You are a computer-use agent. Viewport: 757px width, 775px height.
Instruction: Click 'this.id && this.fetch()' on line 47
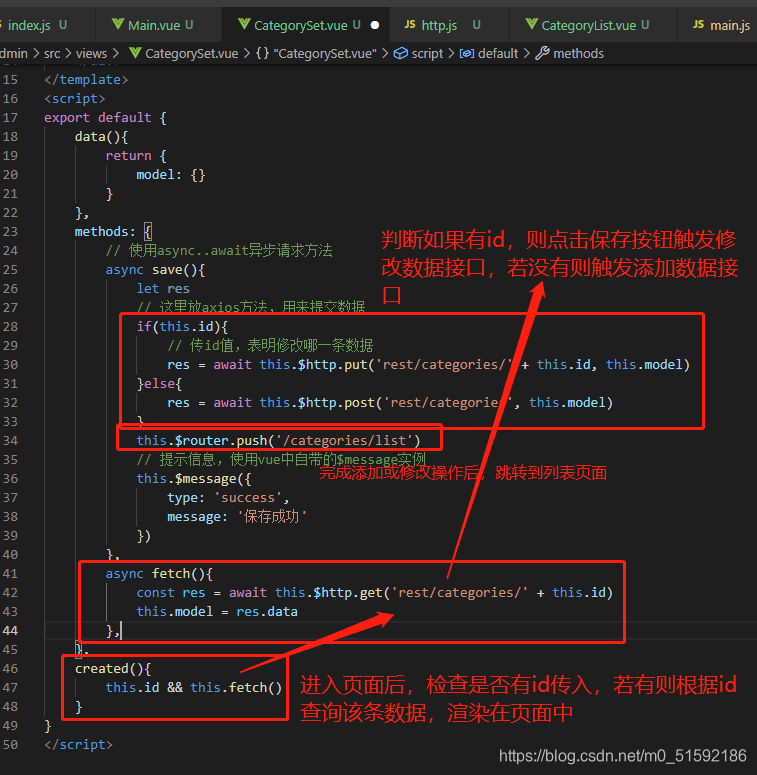pyautogui.click(x=194, y=688)
